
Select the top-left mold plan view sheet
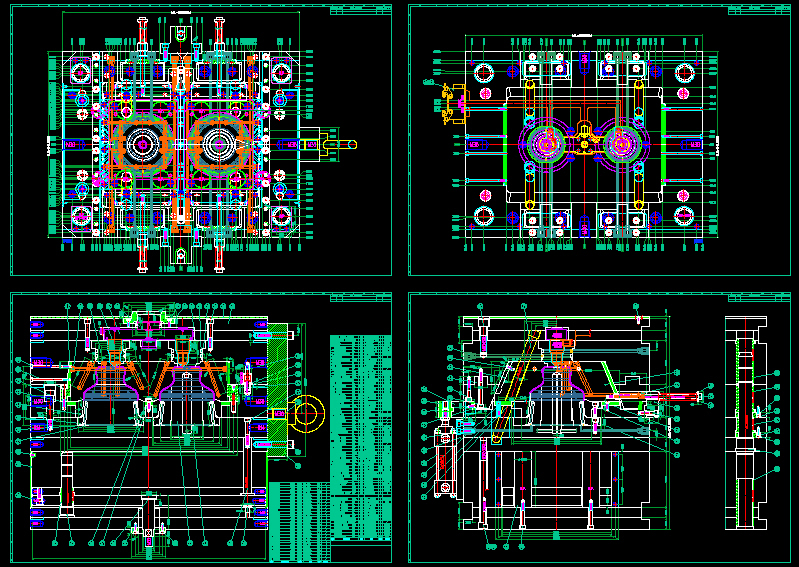click(x=201, y=141)
